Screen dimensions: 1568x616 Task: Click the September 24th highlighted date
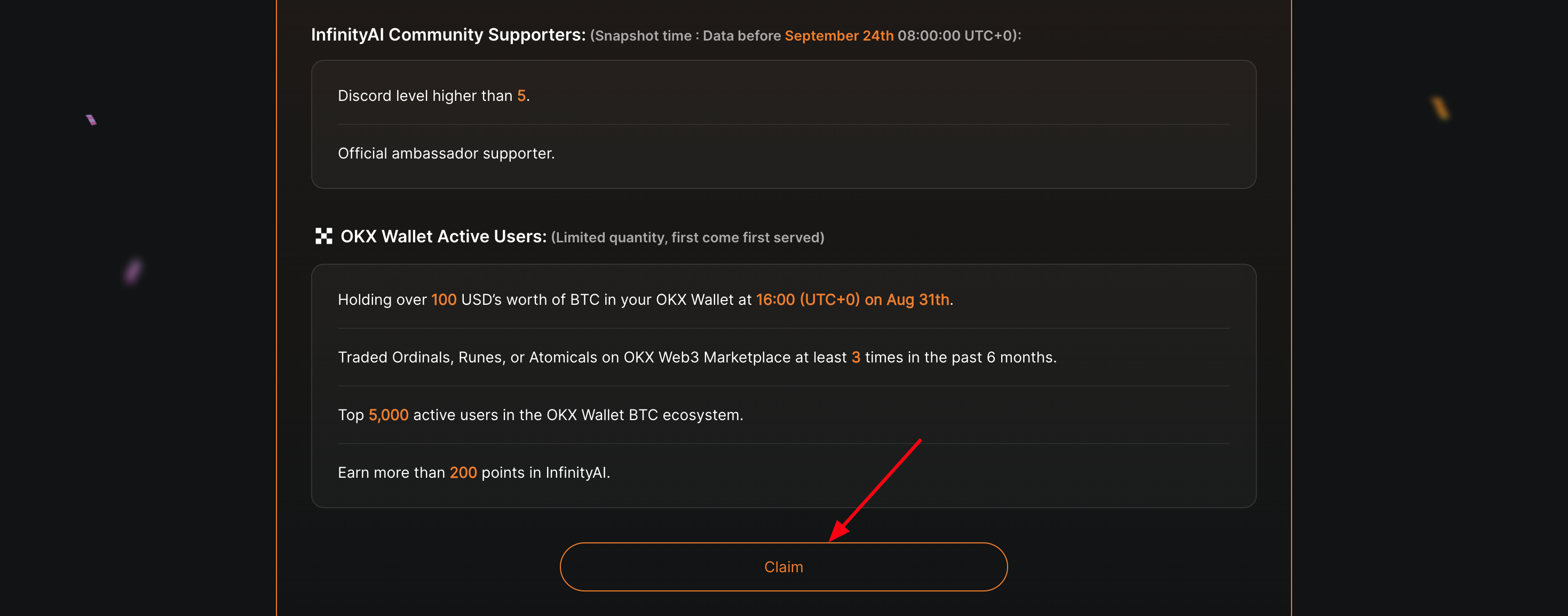839,35
